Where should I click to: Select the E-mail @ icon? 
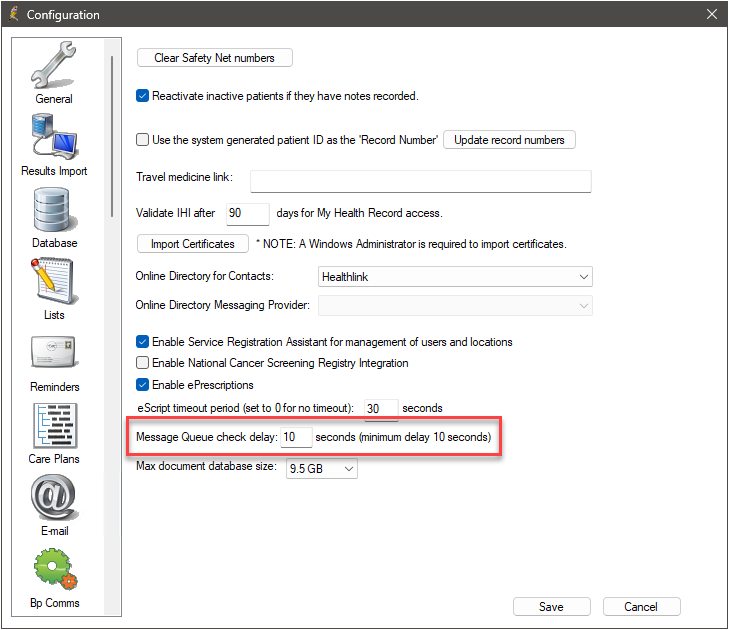pos(54,497)
